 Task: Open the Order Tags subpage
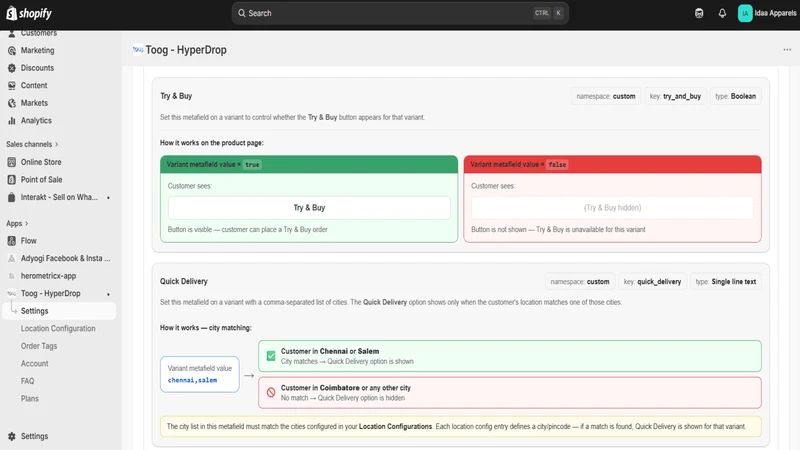[x=39, y=346]
